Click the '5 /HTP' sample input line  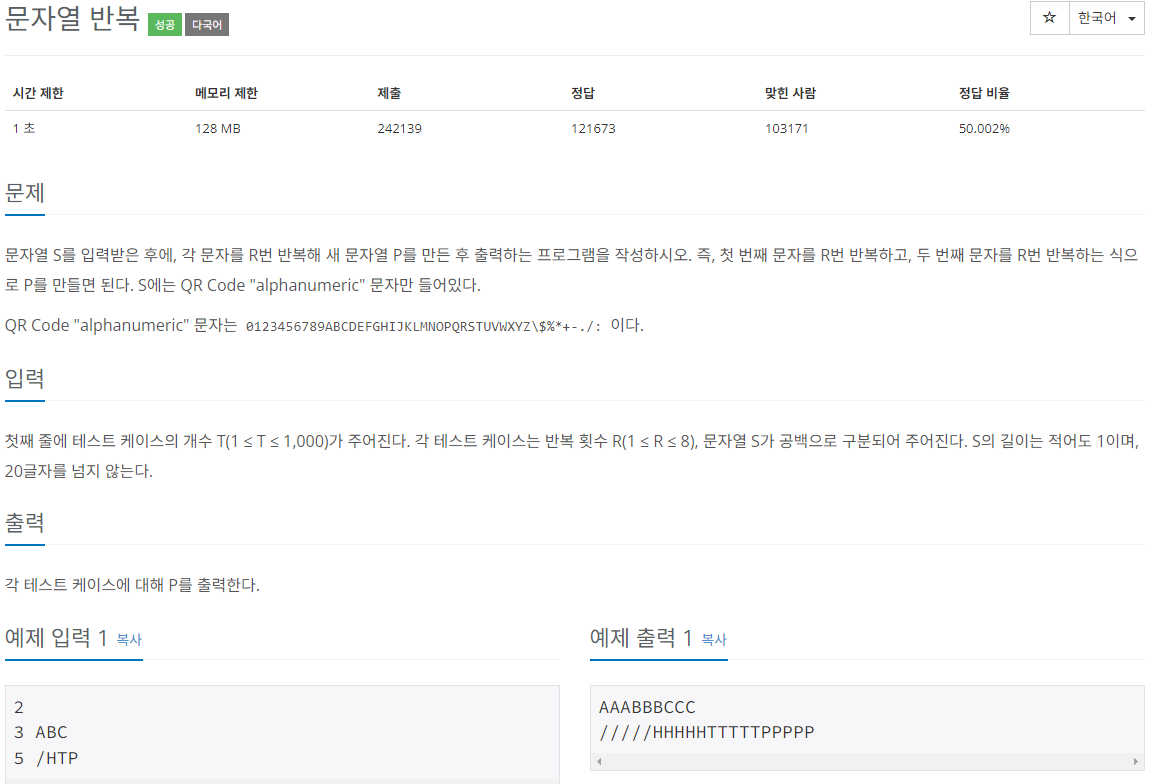[46, 758]
